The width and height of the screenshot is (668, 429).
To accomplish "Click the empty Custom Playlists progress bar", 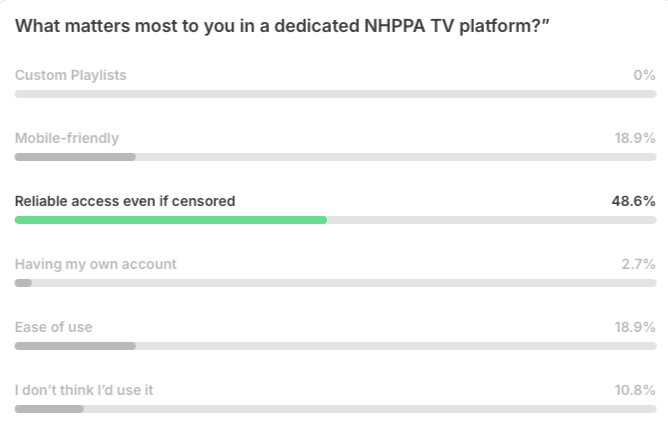I will coord(336,94).
